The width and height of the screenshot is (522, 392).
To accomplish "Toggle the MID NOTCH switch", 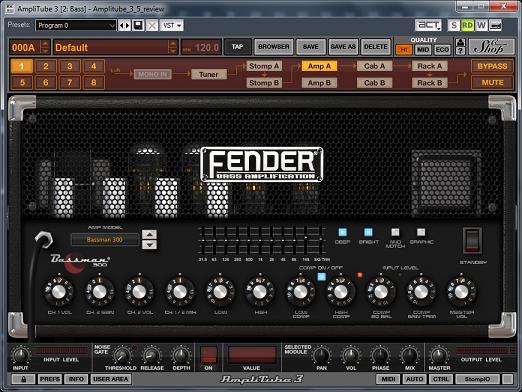I will 395,232.
